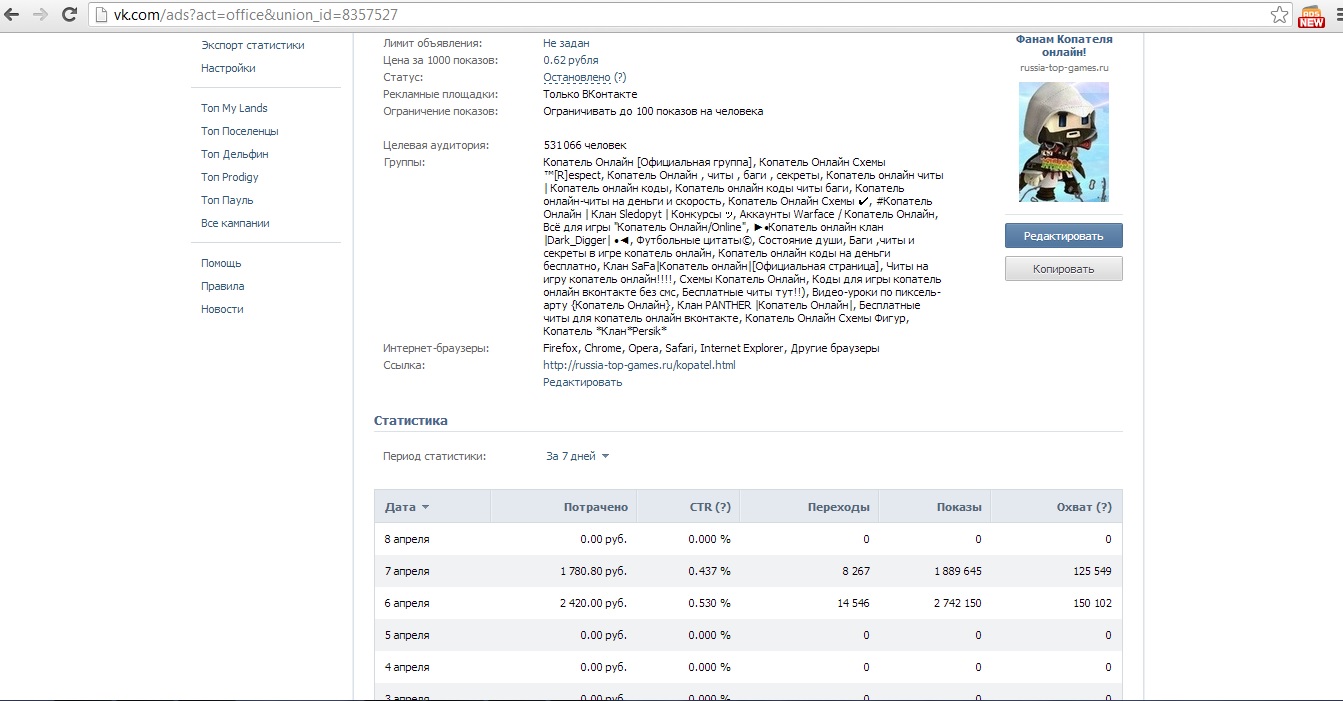Go forward with the browser forward arrow
Screen dimensions: 1343x701
(x=41, y=15)
